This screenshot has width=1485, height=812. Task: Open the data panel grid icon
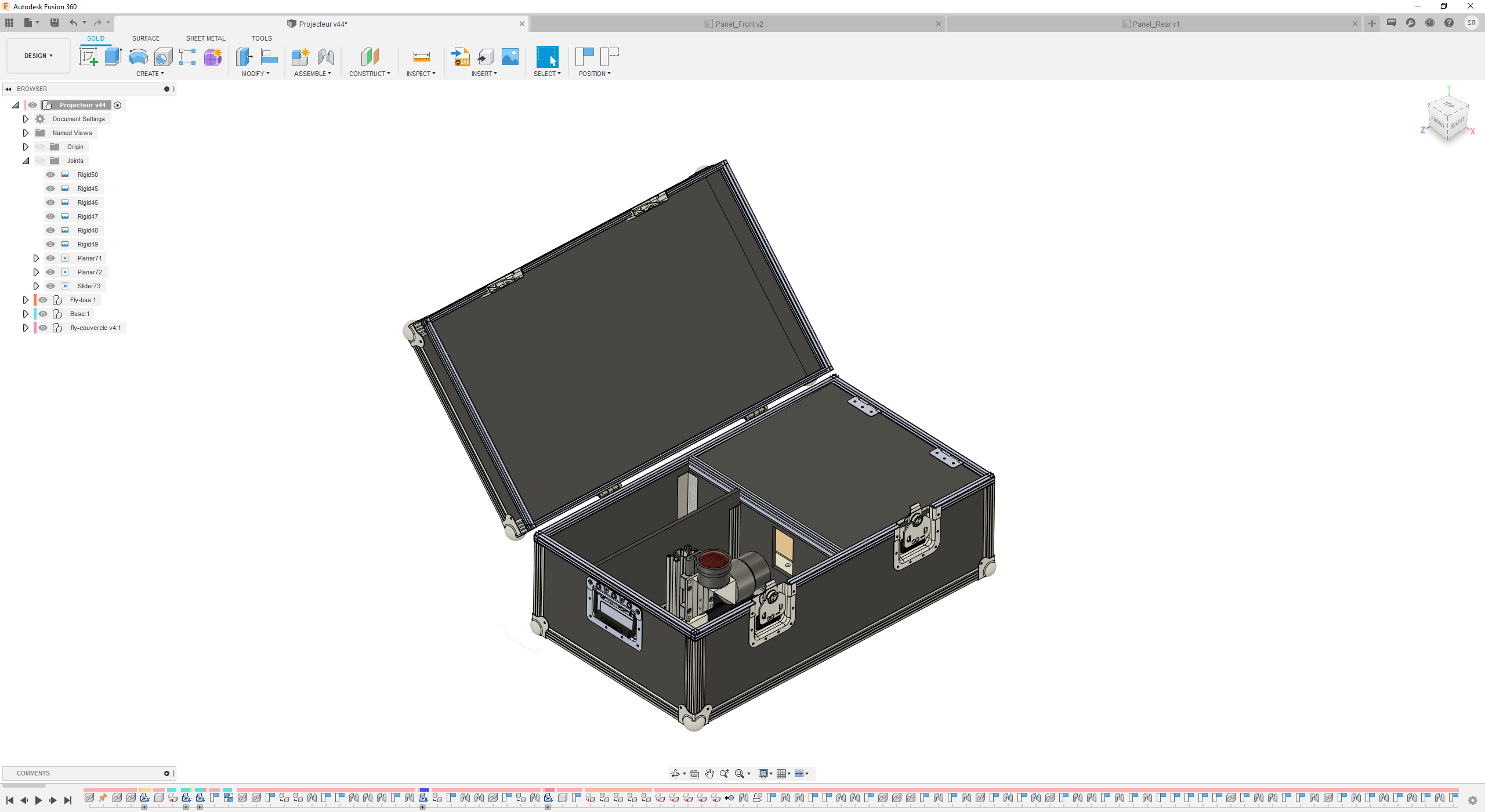(x=9, y=23)
